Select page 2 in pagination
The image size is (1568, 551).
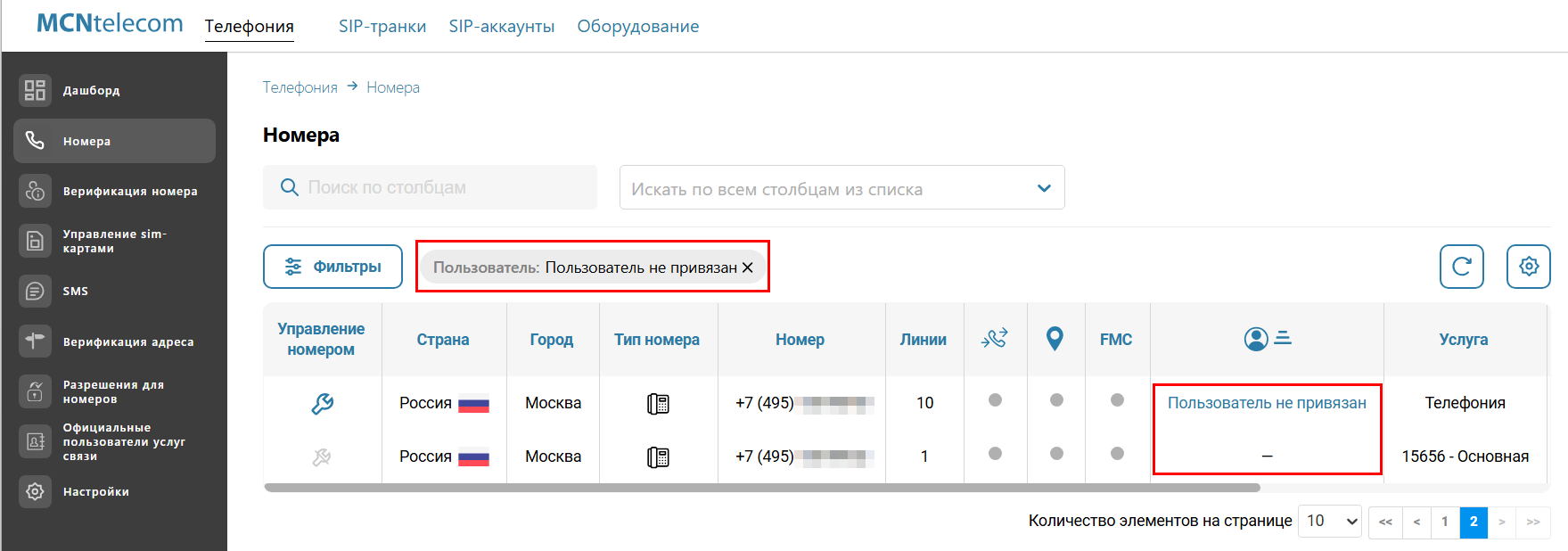(1474, 522)
